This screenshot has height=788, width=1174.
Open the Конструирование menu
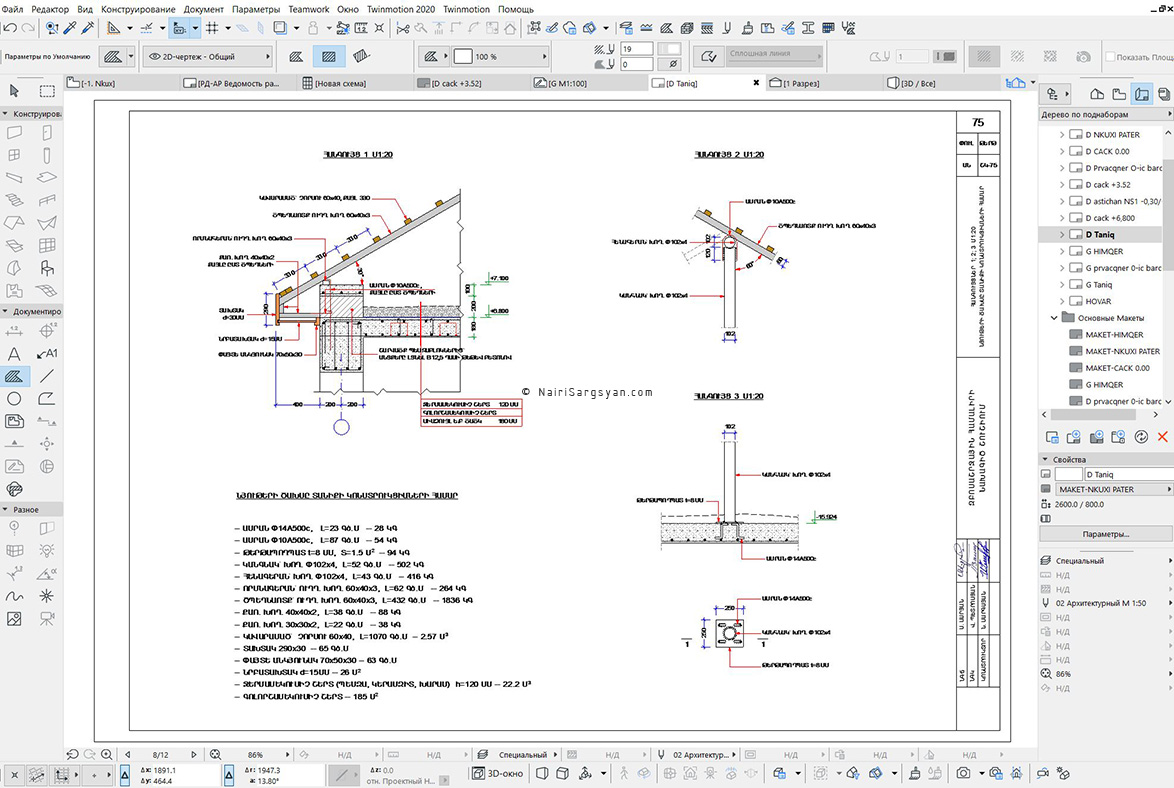(139, 9)
